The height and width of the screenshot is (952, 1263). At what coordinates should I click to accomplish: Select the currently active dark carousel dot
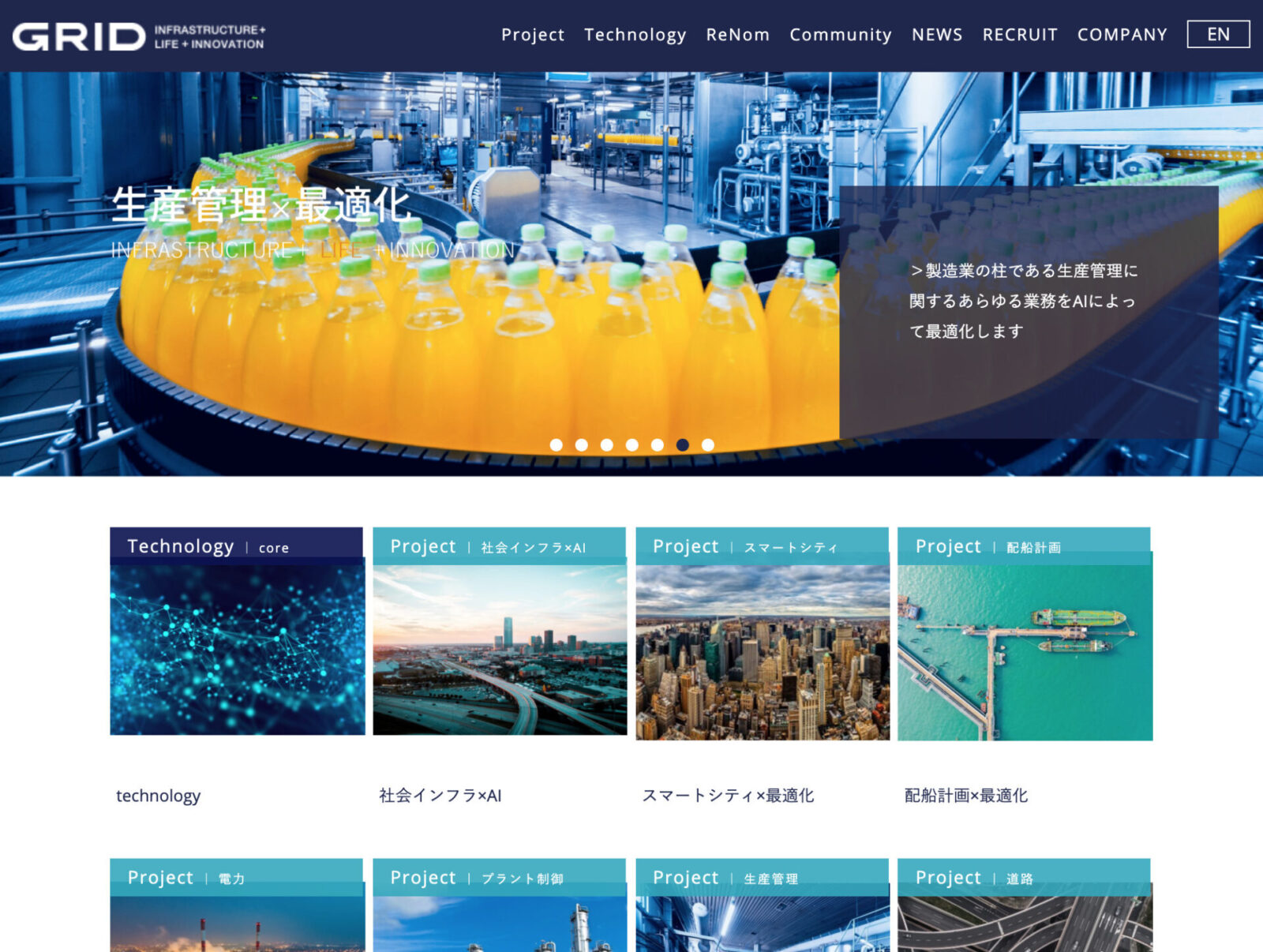click(683, 445)
